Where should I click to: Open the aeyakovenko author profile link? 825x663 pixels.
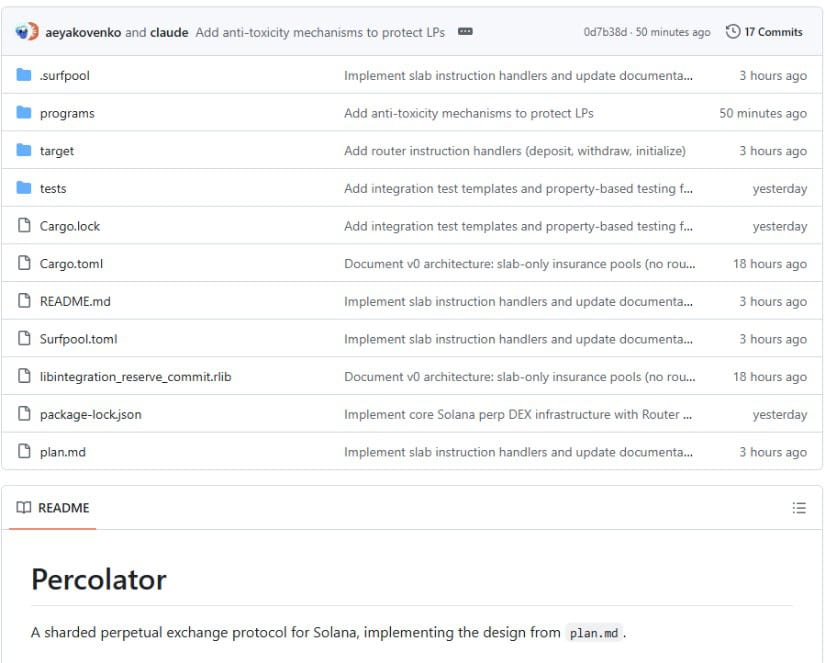tap(83, 32)
